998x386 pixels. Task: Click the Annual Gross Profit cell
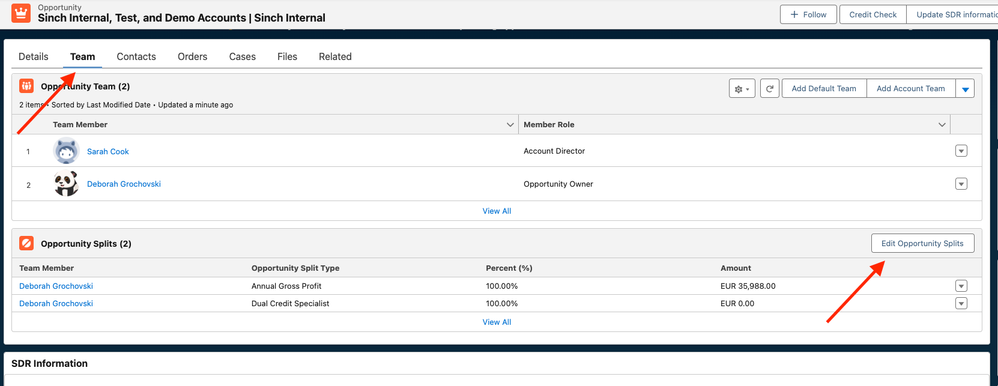[285, 286]
